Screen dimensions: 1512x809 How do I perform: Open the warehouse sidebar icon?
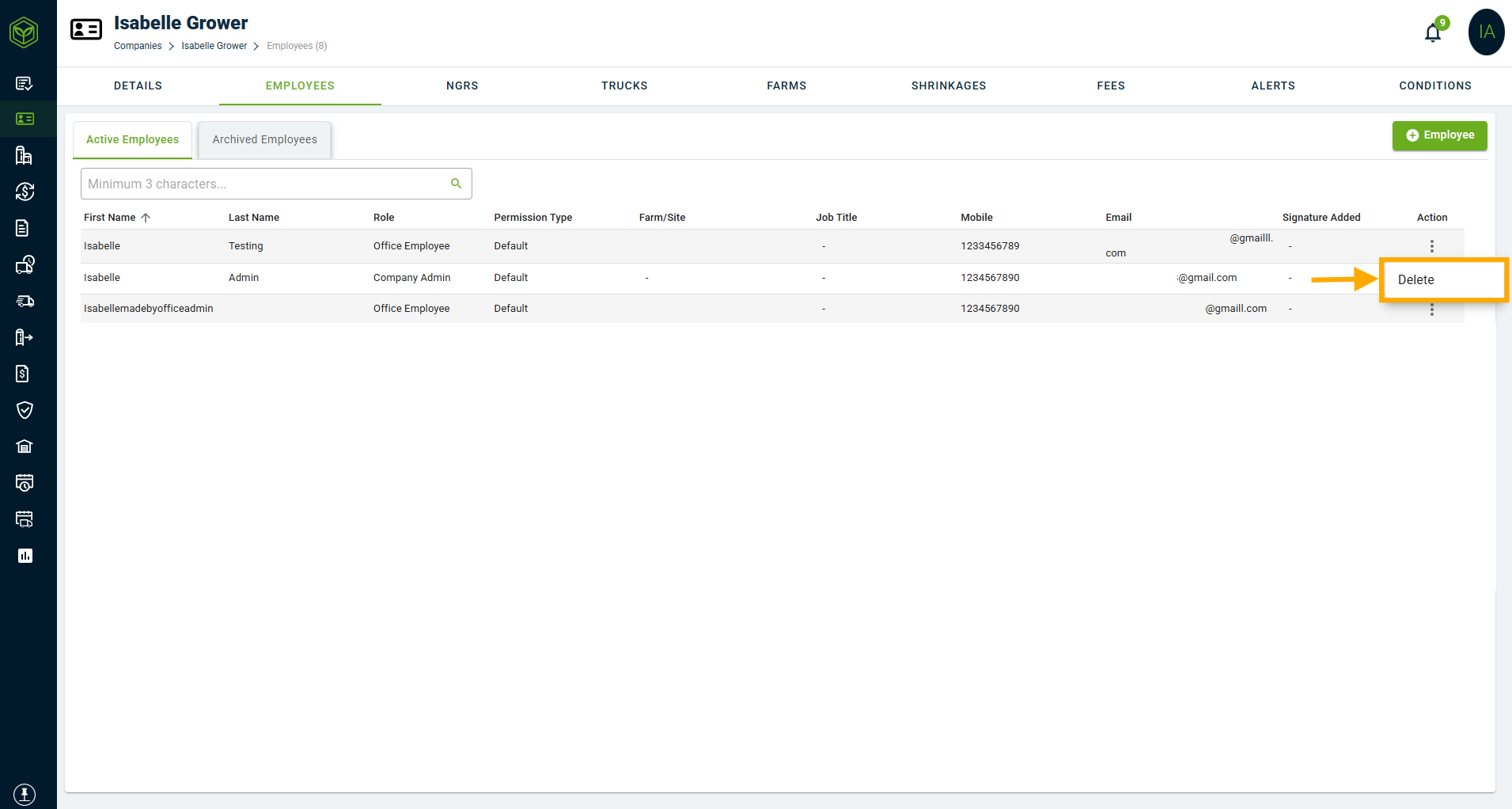coord(25,446)
